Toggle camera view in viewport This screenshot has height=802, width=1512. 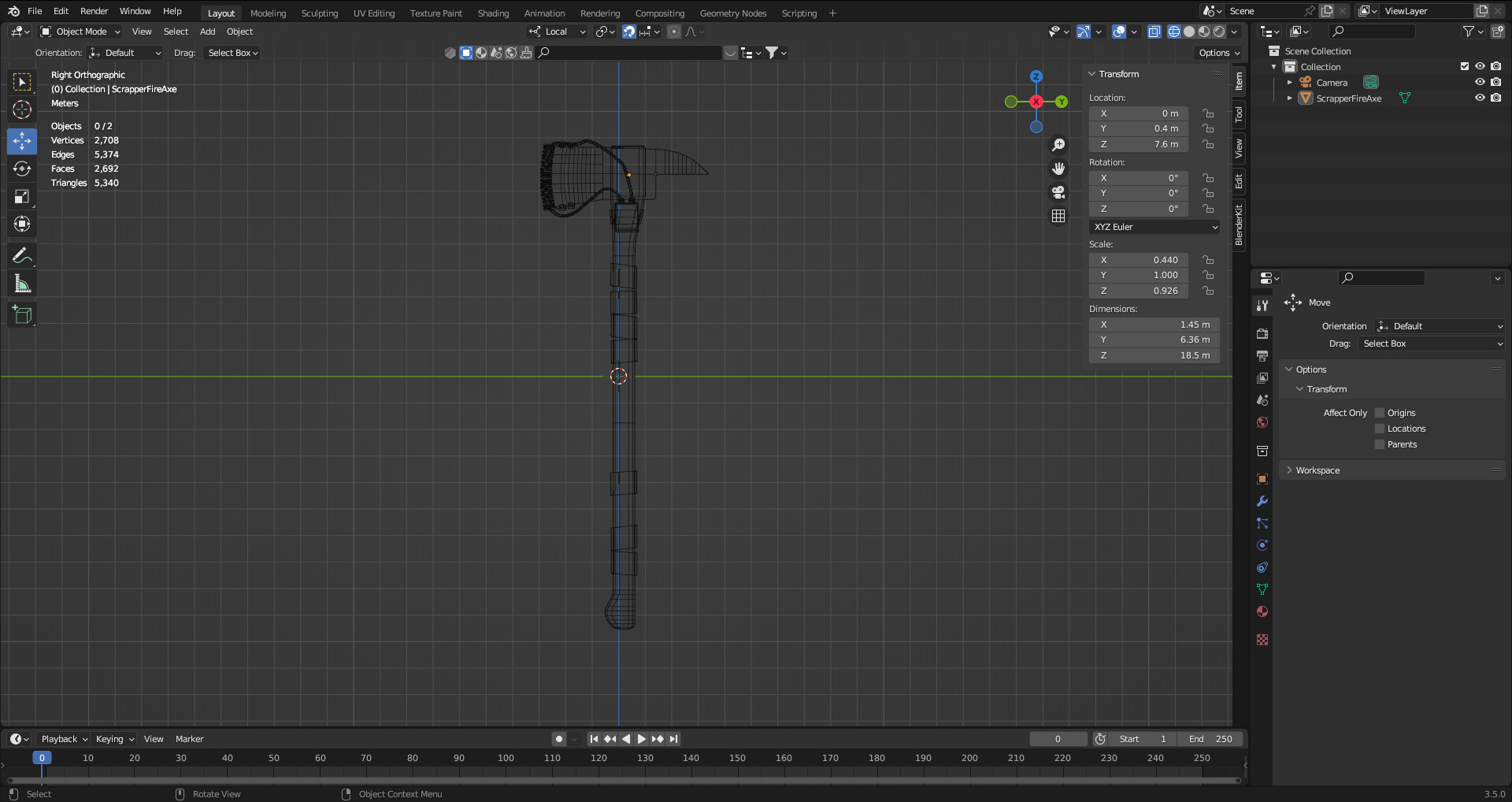pyautogui.click(x=1058, y=192)
